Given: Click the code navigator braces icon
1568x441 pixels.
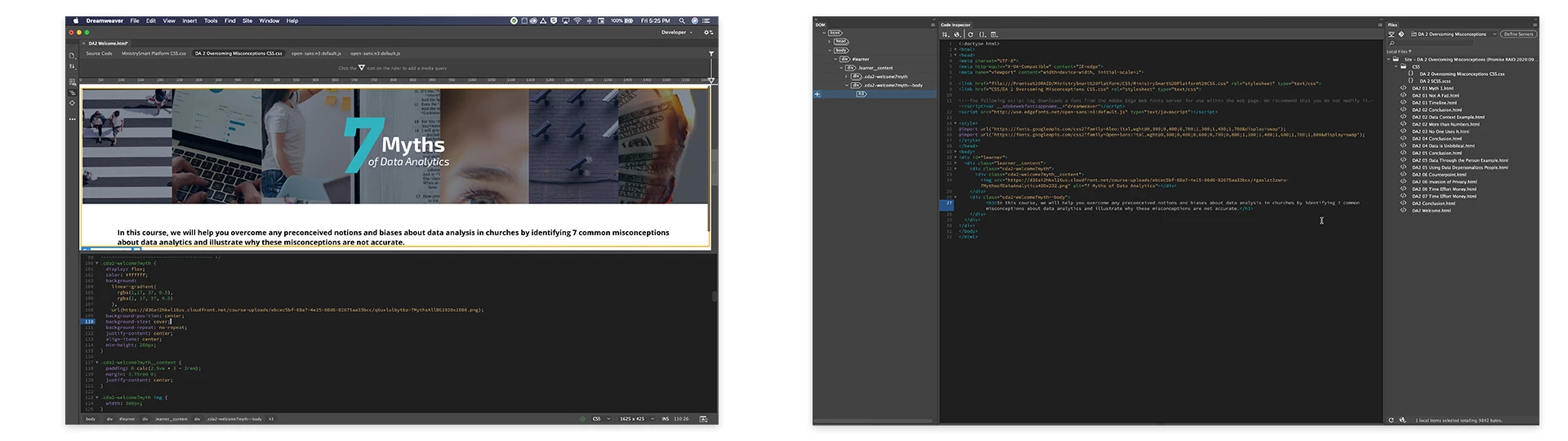Looking at the screenshot, I should pos(982,34).
